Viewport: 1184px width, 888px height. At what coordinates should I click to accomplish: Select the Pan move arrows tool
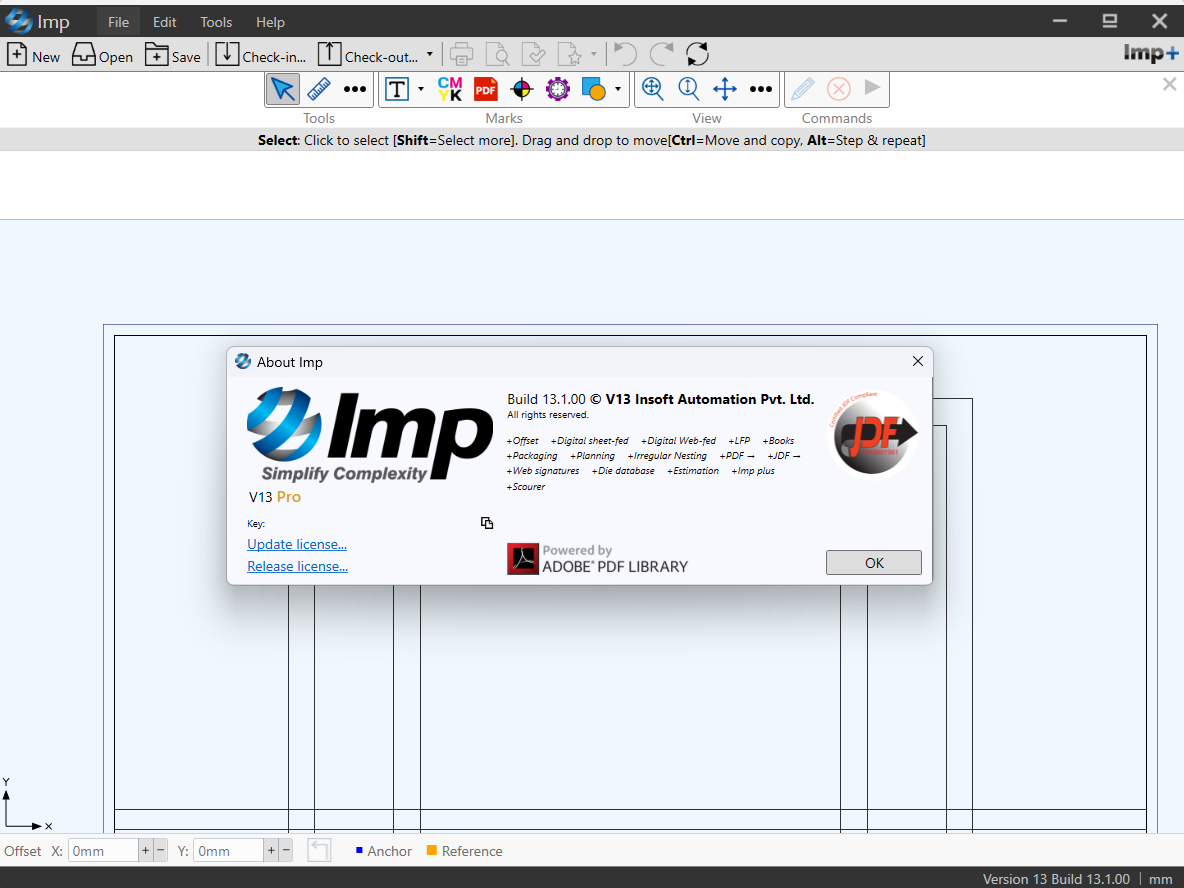[x=725, y=89]
